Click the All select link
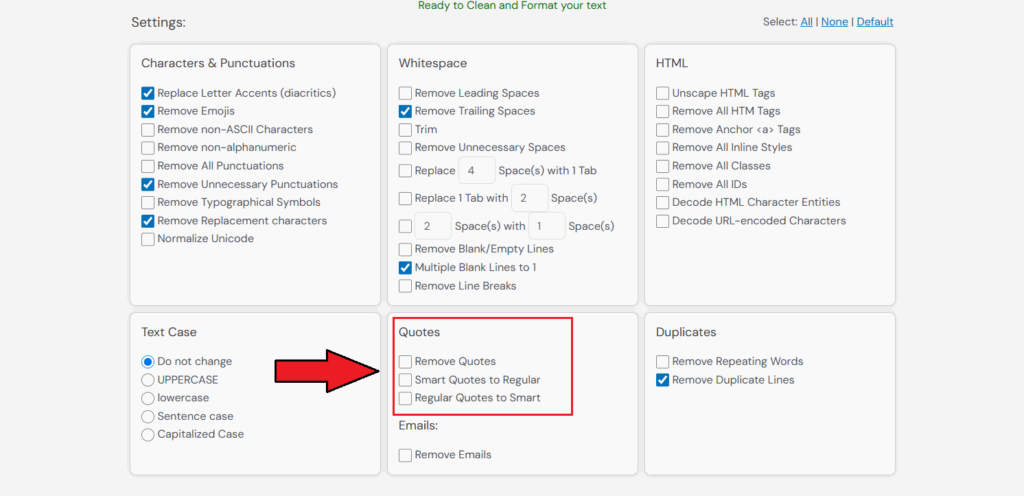The image size is (1024, 496). pos(807,22)
